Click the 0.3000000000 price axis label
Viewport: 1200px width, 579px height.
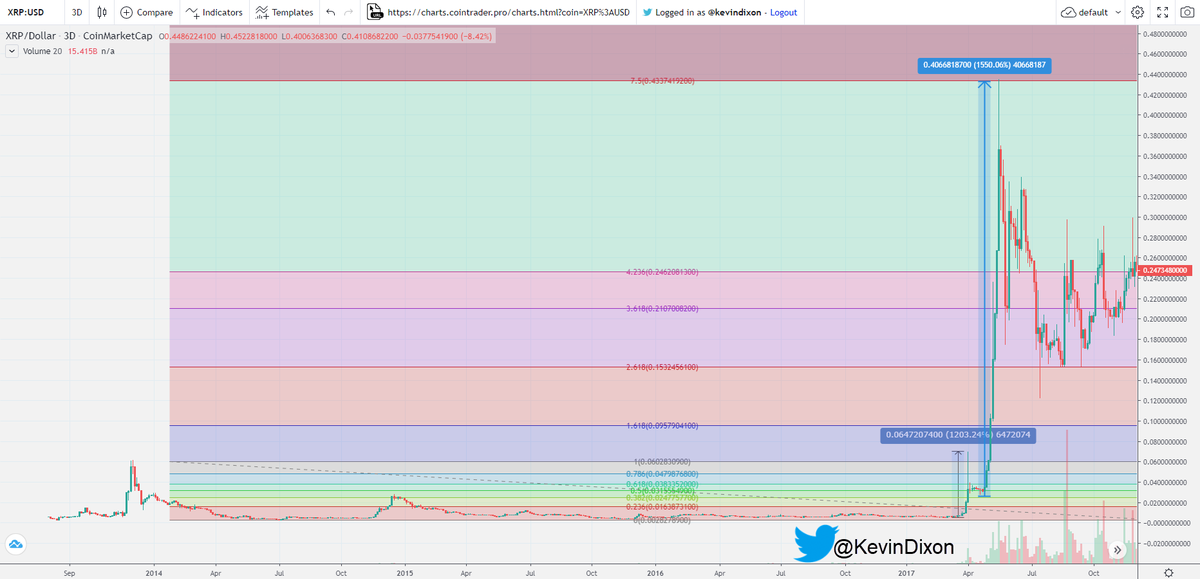[x=1167, y=217]
